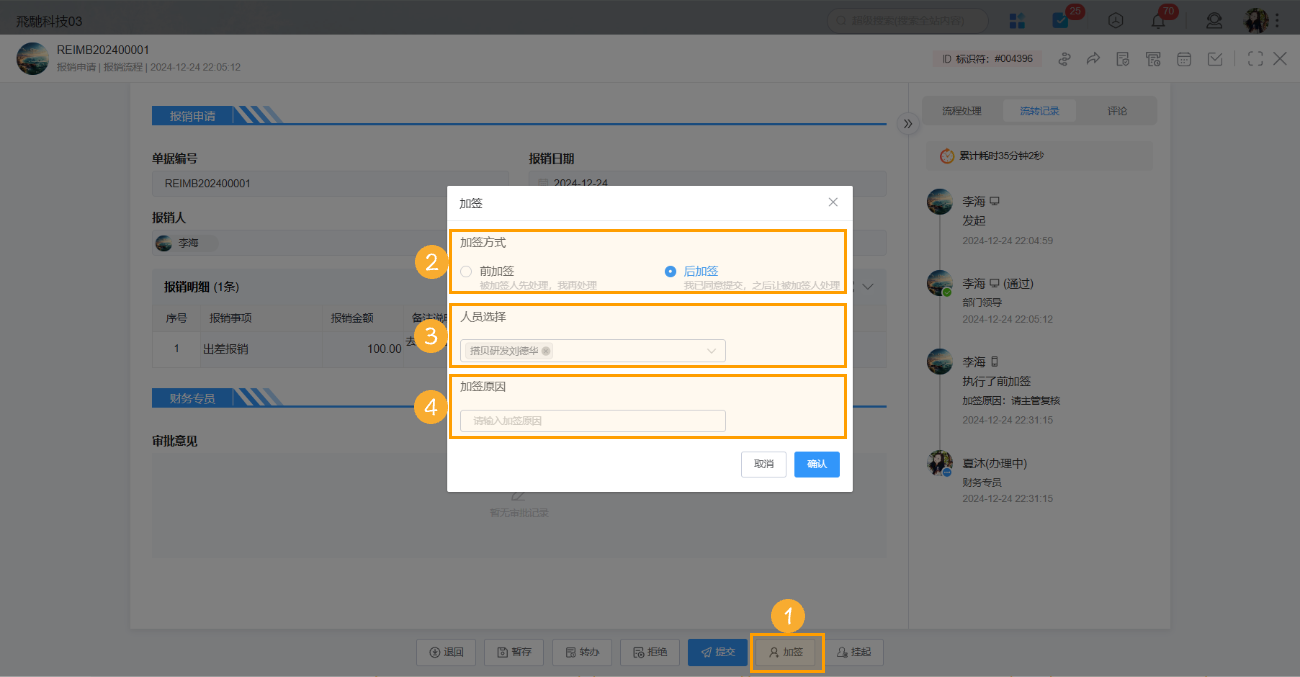
Task: Select the 前加签 radio option
Action: (x=465, y=270)
